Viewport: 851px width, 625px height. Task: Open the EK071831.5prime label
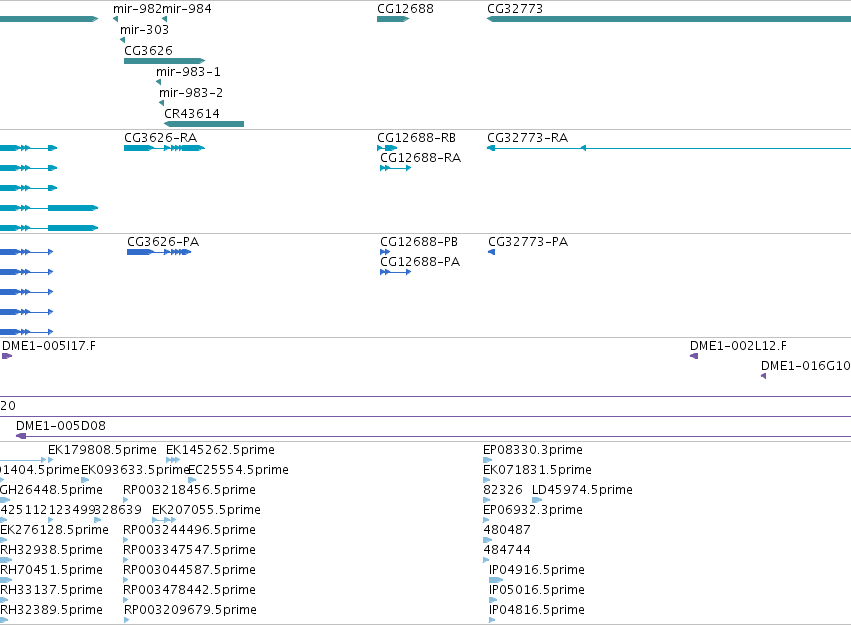(537, 470)
